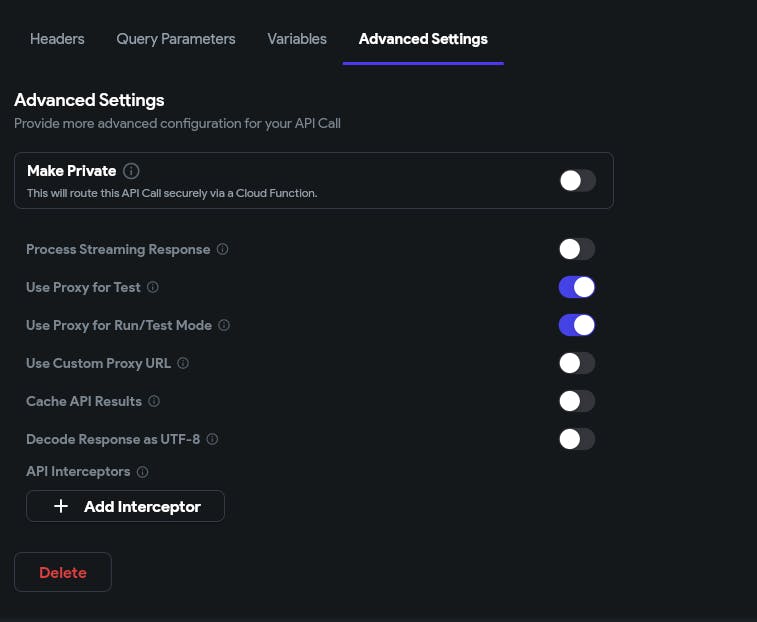Click info icon beside API Interceptors
The width and height of the screenshot is (757, 622).
point(142,472)
